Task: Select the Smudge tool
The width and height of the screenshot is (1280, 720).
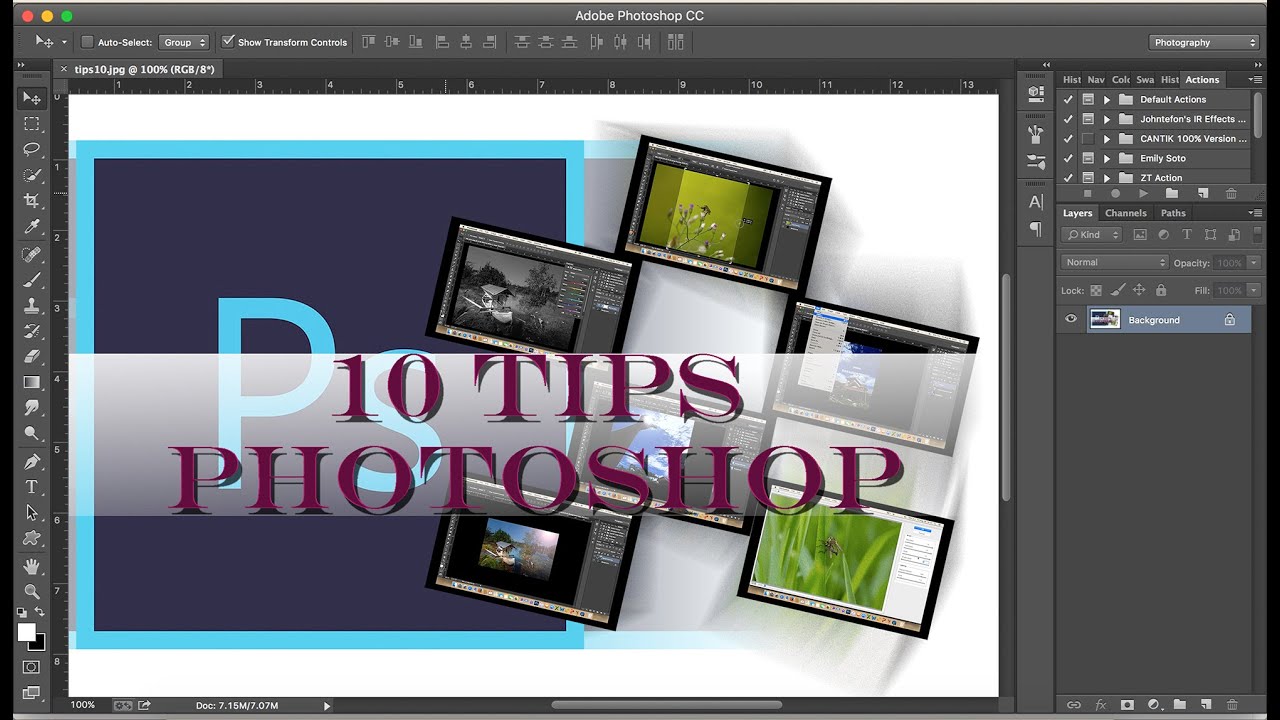Action: [32, 408]
